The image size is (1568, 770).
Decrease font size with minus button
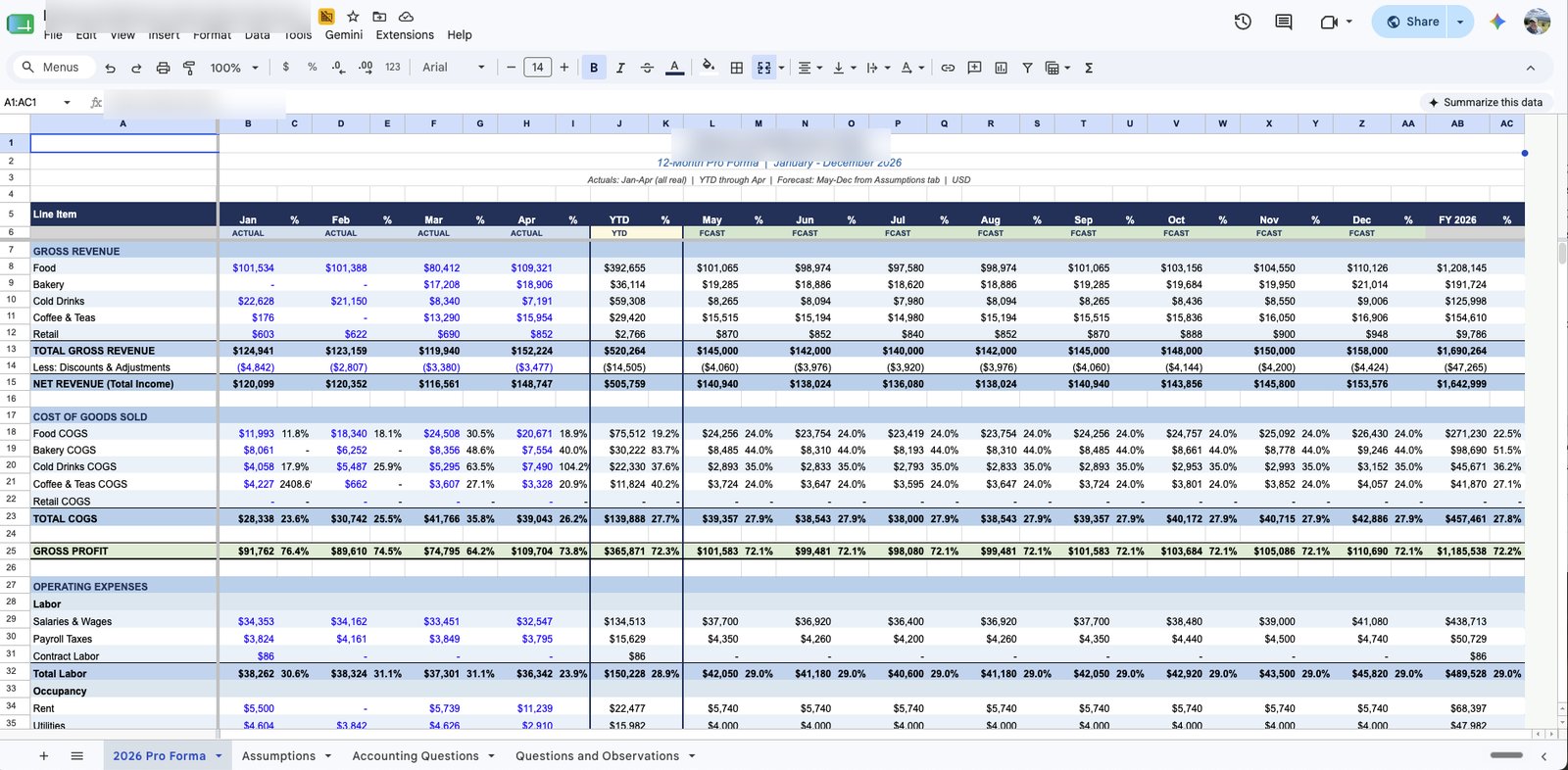tap(511, 68)
